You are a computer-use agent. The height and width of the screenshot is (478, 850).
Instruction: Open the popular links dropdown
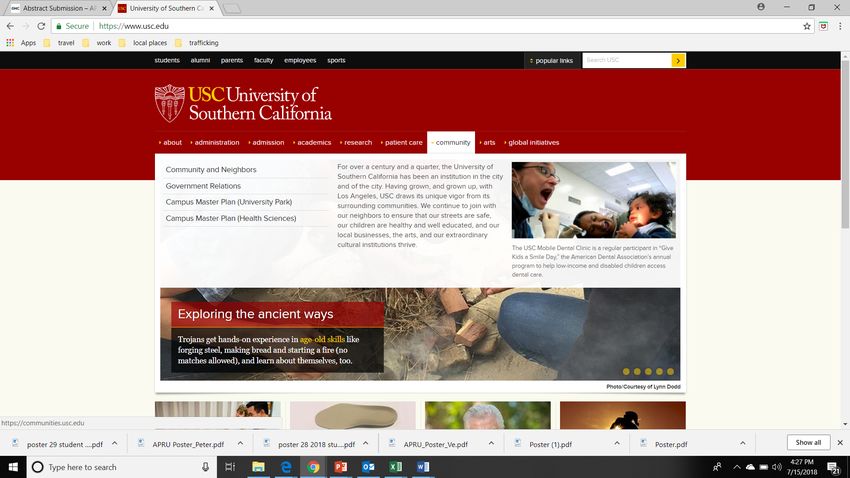pos(551,61)
